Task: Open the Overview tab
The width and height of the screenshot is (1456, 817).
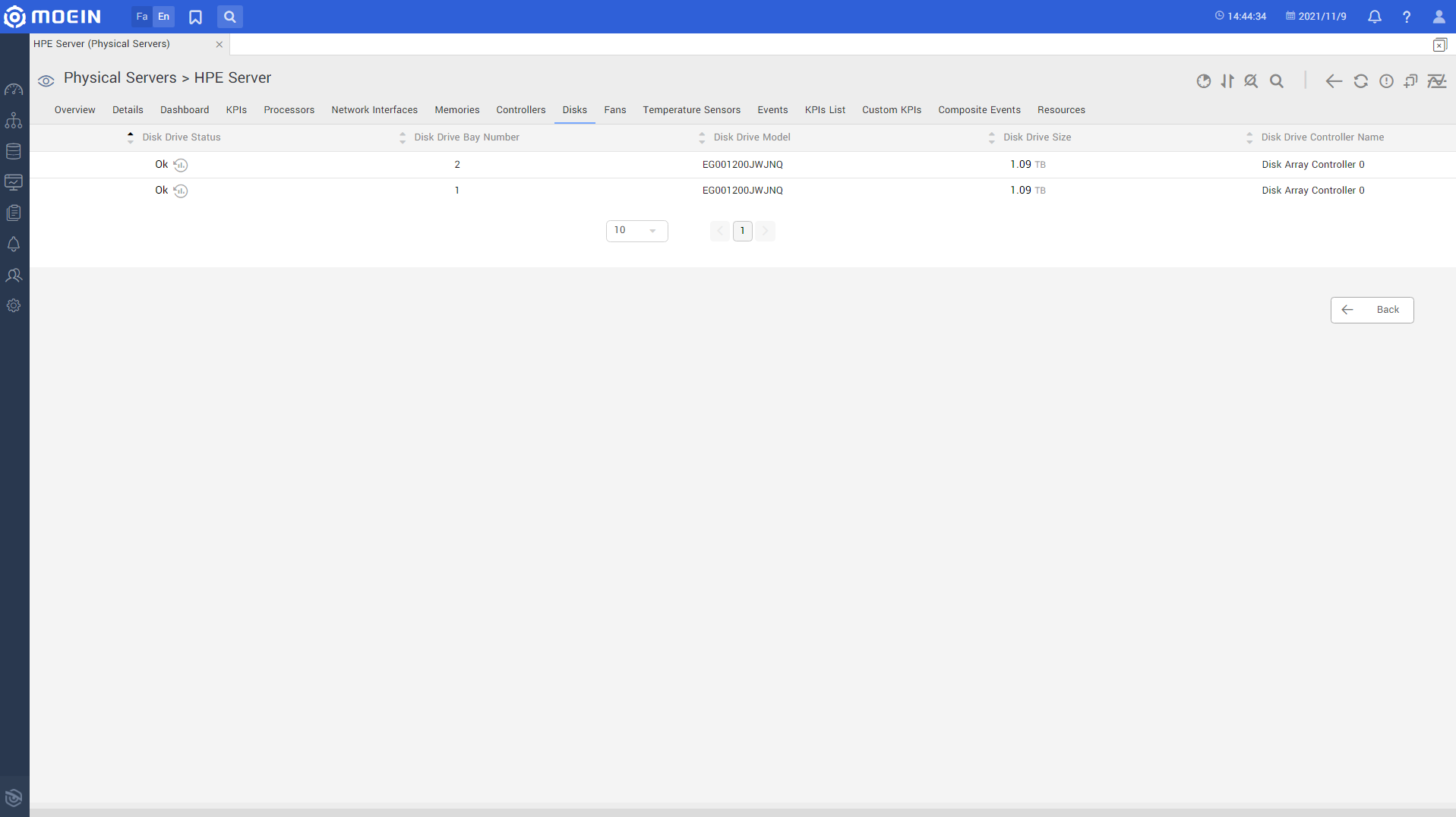Action: pyautogui.click(x=74, y=110)
